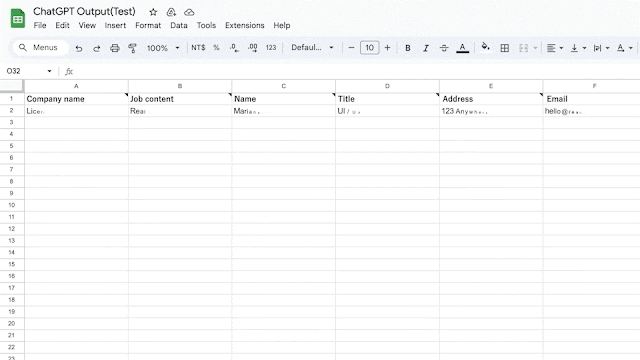640x360 pixels.
Task: Select column E header
Action: (491, 86)
